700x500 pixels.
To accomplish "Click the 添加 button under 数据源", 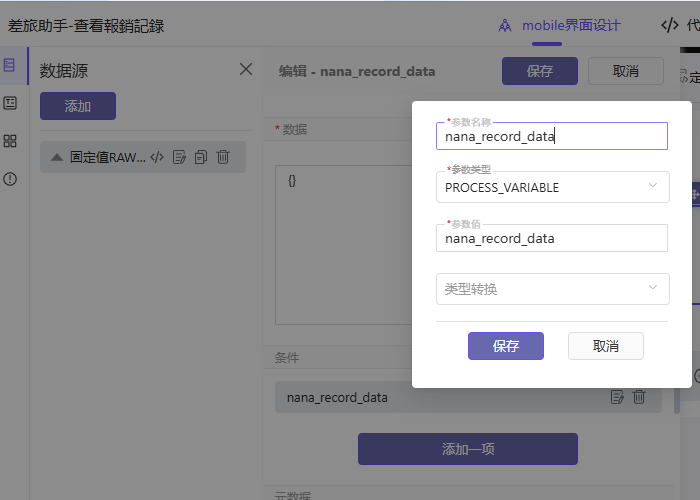I will 77,106.
